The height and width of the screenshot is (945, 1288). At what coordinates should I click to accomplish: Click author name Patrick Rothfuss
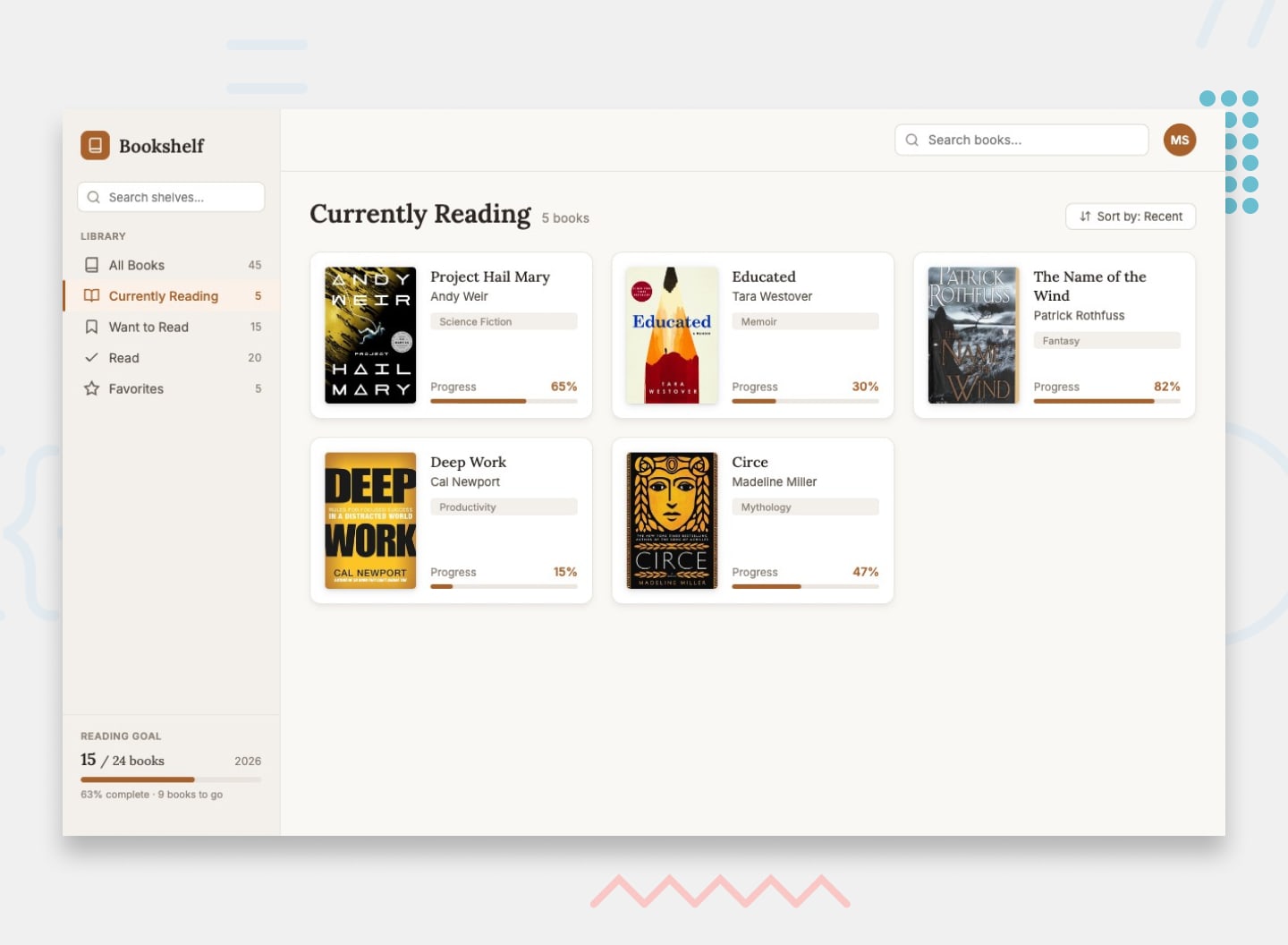click(x=1079, y=315)
